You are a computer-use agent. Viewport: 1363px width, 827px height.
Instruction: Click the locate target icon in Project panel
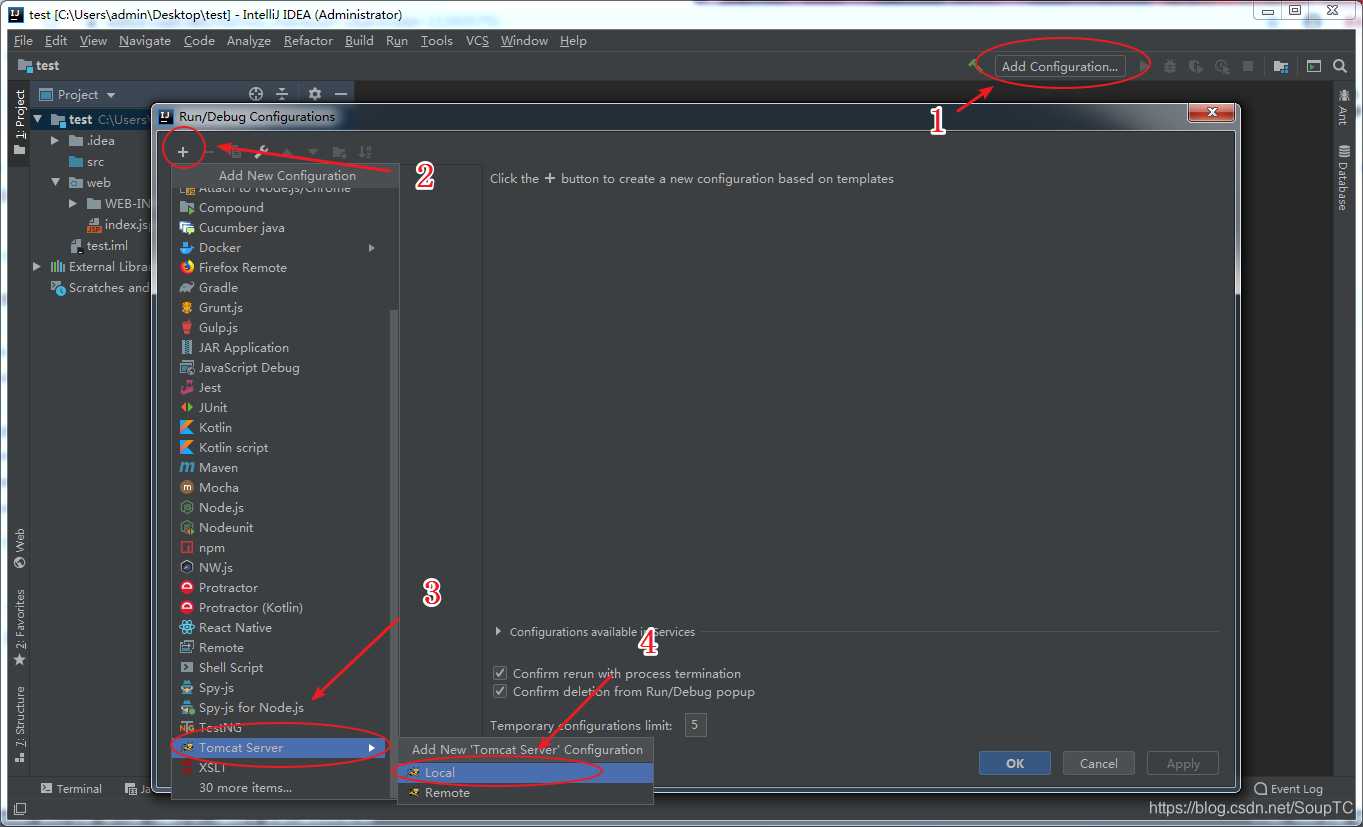point(256,94)
